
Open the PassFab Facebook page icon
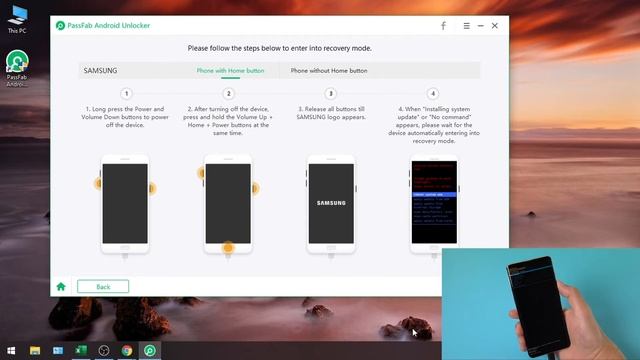[x=443, y=26]
